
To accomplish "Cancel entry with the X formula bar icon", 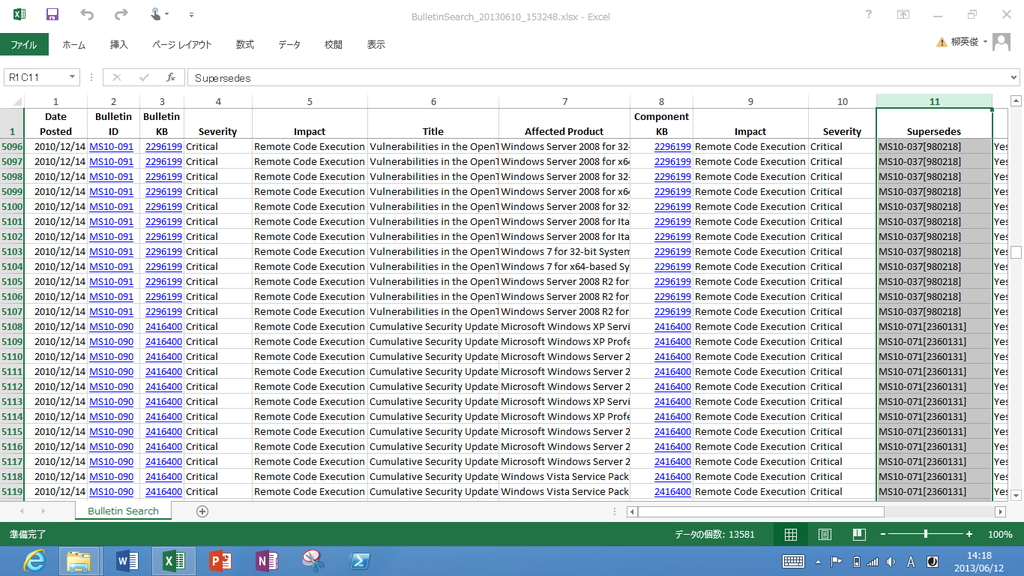I will (117, 77).
